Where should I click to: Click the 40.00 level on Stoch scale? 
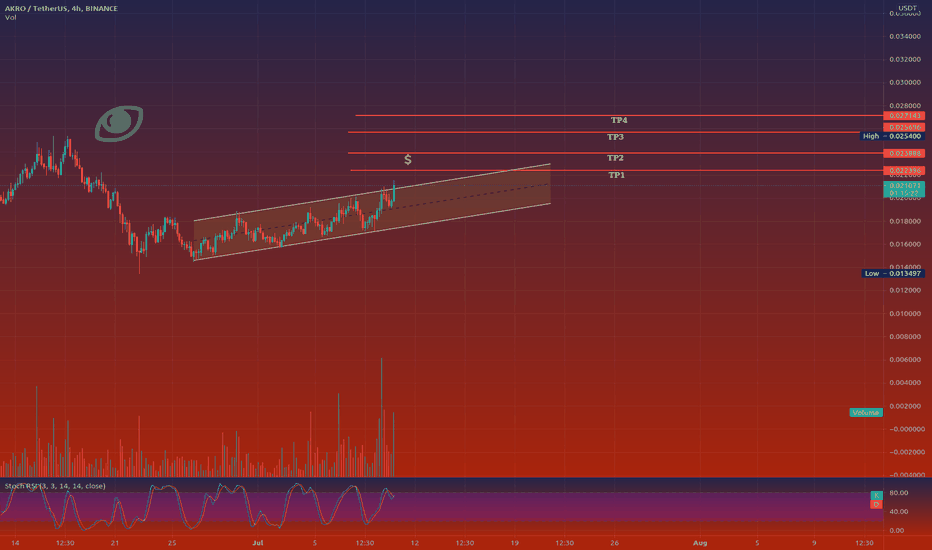pyautogui.click(x=899, y=511)
